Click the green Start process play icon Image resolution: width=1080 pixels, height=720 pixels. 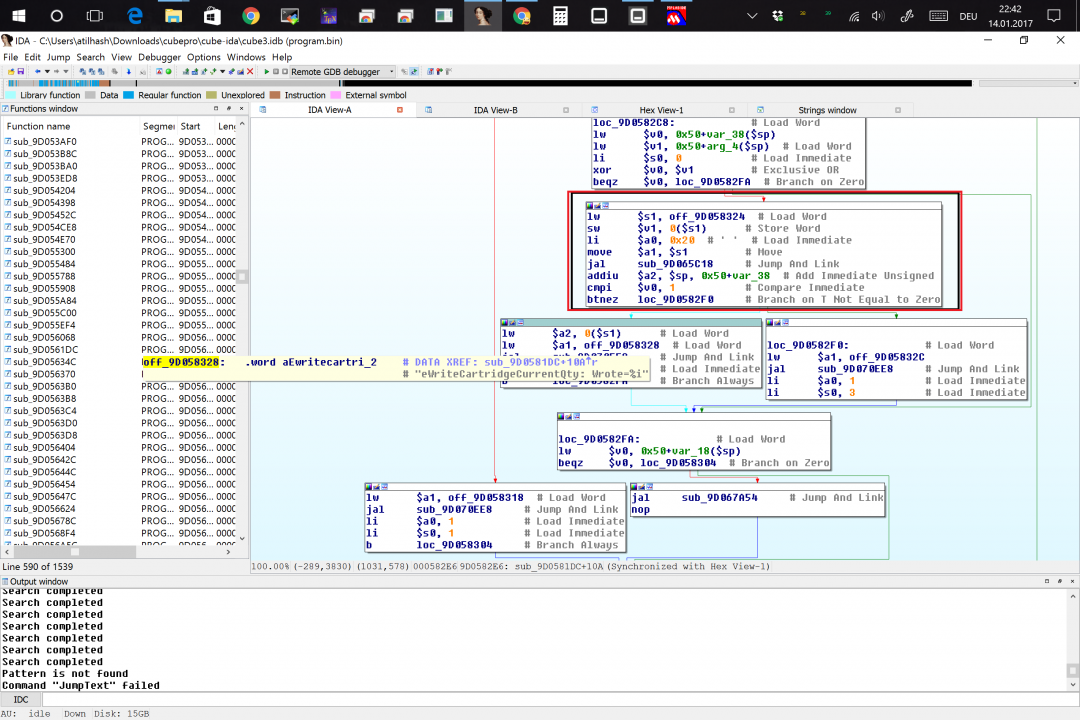pyautogui.click(x=267, y=72)
